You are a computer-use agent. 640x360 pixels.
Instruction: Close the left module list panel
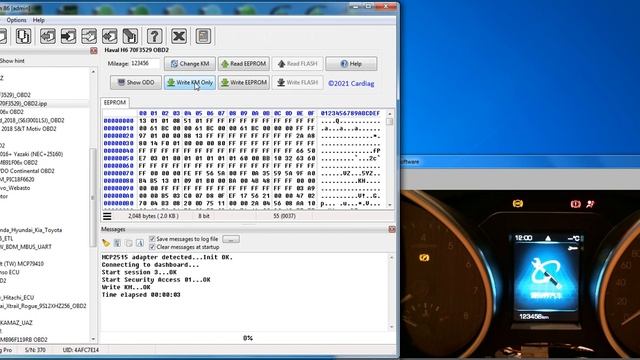coord(93,51)
